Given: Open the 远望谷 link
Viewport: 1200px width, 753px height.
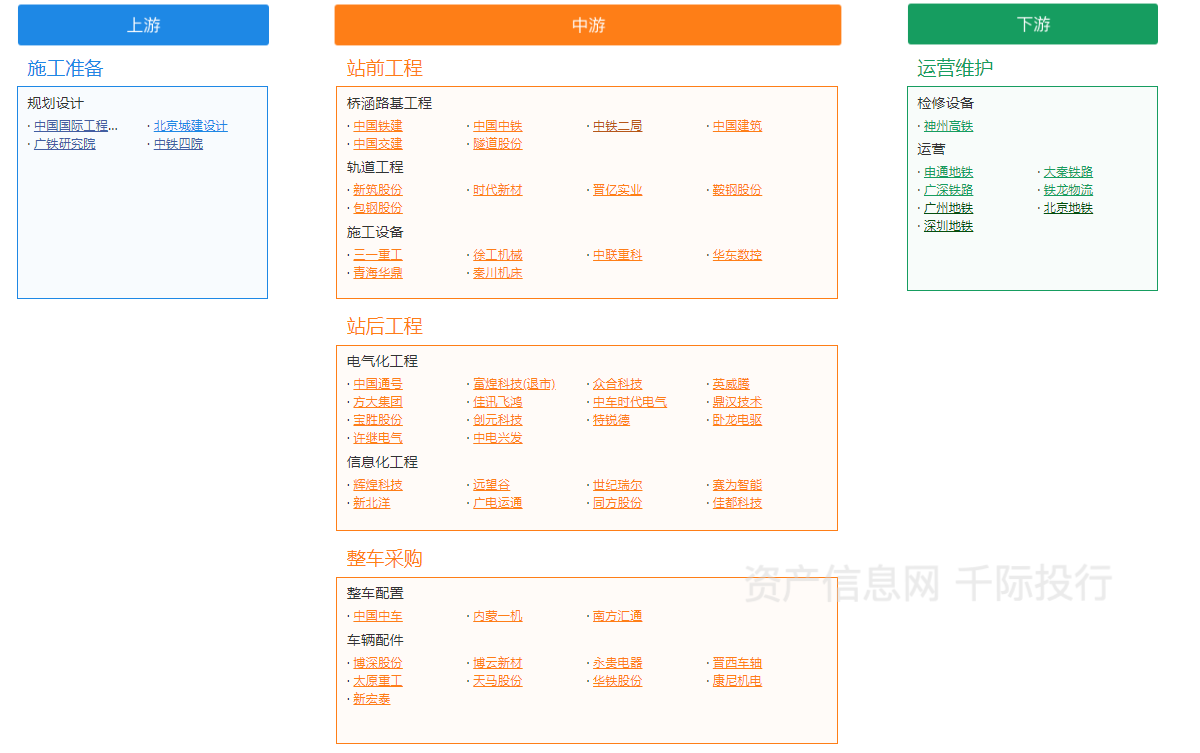Looking at the screenshot, I should tap(492, 485).
